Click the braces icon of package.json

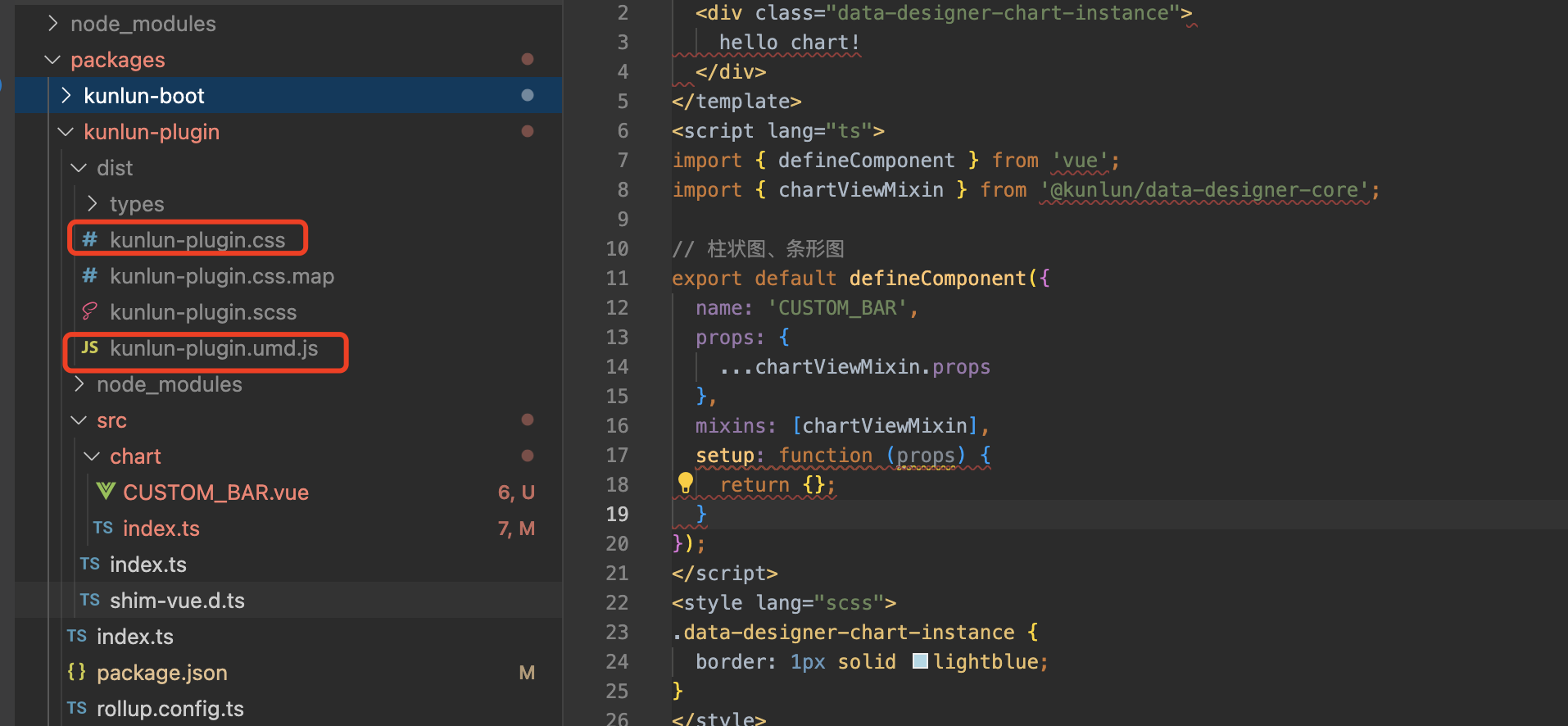point(77,672)
